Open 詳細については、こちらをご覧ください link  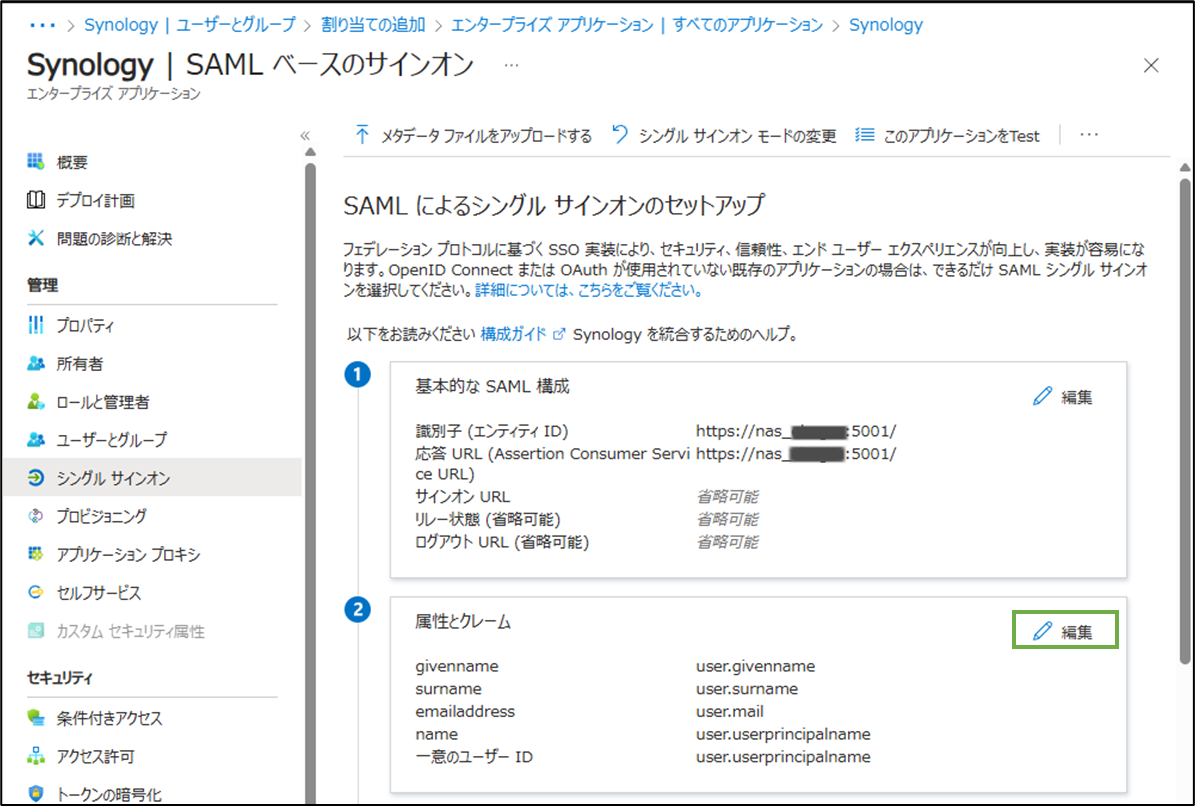pyautogui.click(x=589, y=289)
